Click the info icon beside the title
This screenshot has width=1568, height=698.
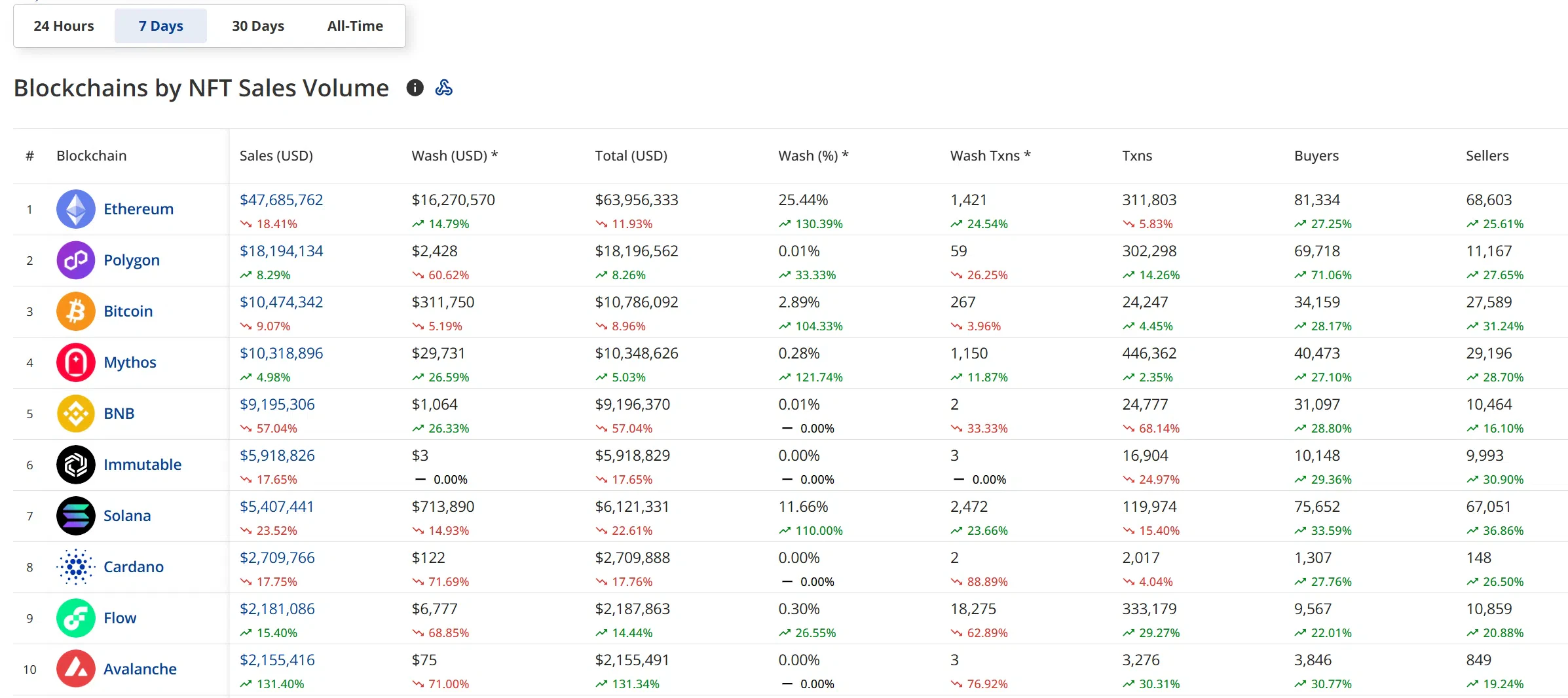[x=415, y=88]
